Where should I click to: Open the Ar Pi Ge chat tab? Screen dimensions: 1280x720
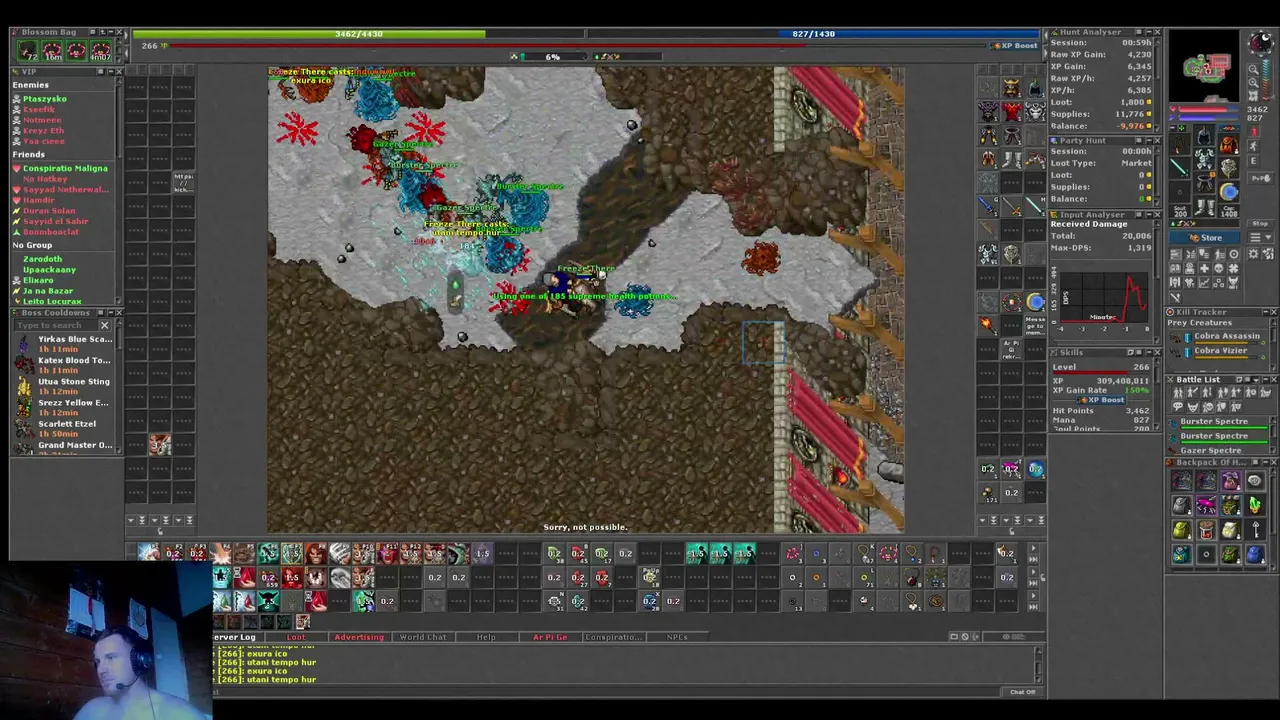(x=550, y=637)
